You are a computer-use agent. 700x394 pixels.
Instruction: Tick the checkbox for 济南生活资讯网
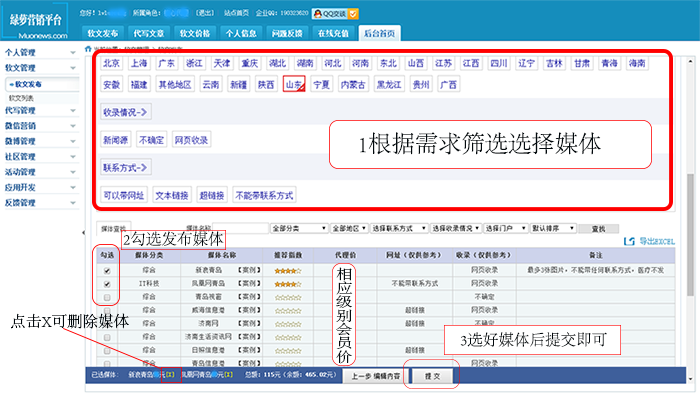107,337
